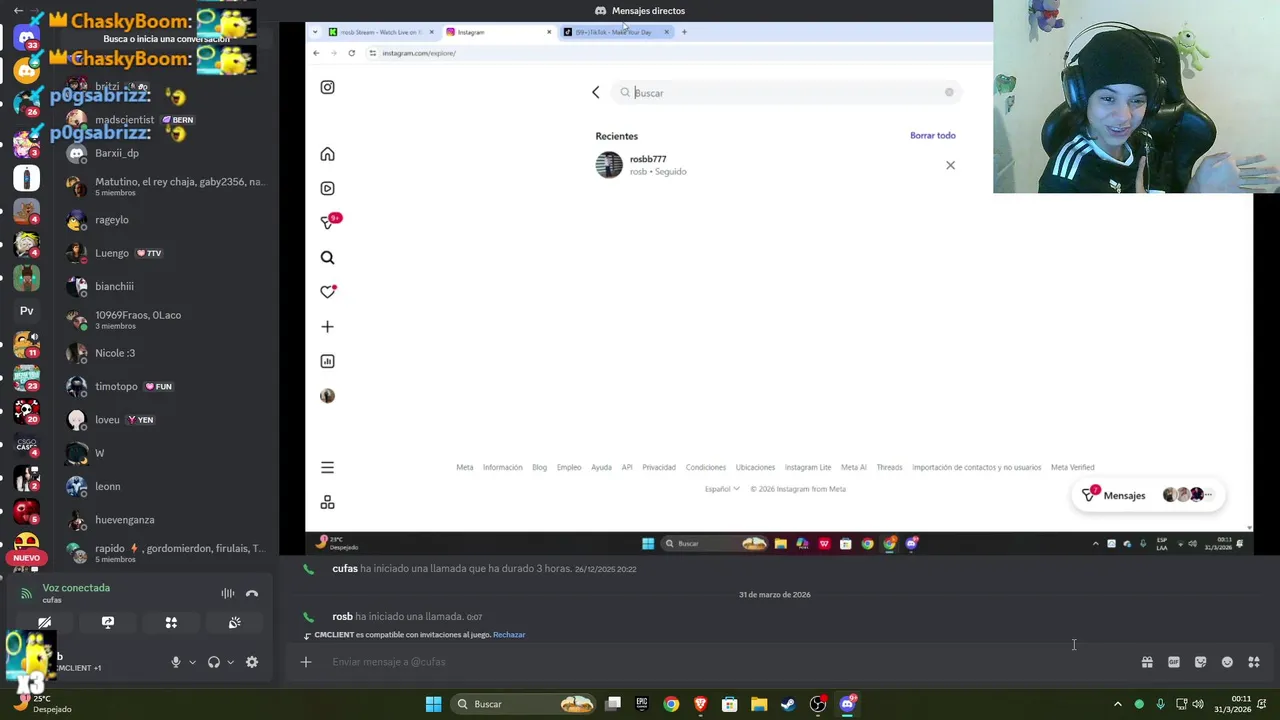This screenshot has width=1280, height=720.
Task: Remove rosbb777 from recent searches
Action: coord(950,165)
